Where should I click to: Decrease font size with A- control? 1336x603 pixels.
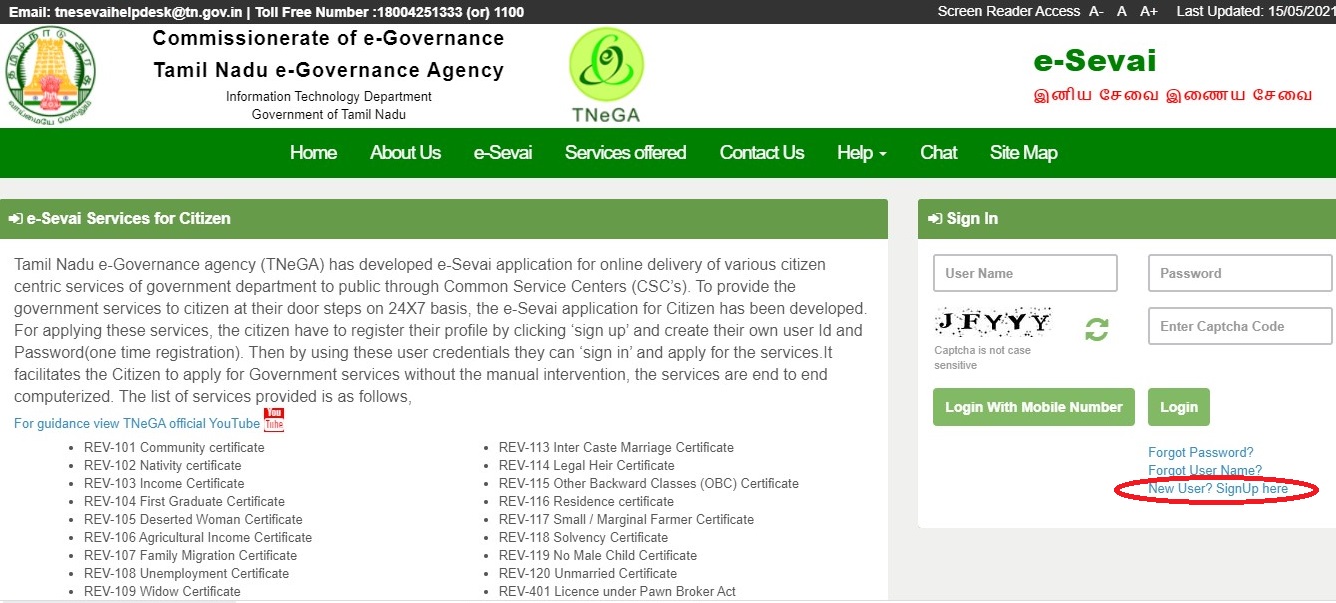click(x=1096, y=11)
